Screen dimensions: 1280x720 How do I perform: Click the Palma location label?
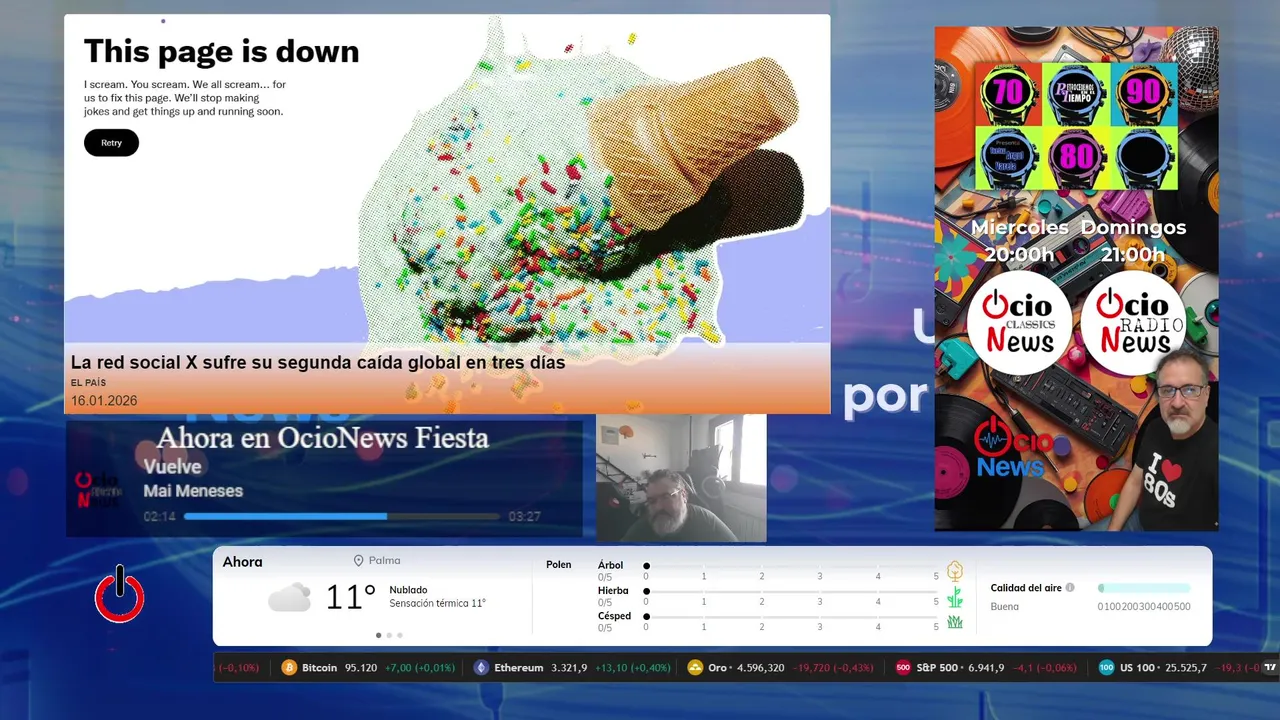[x=384, y=561]
